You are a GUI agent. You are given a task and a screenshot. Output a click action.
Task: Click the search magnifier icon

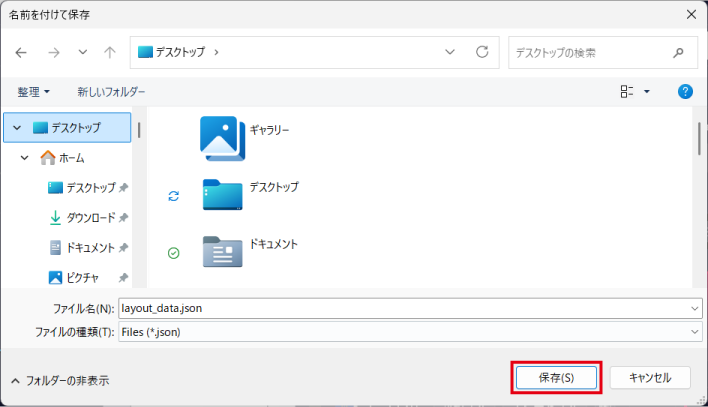(x=679, y=52)
